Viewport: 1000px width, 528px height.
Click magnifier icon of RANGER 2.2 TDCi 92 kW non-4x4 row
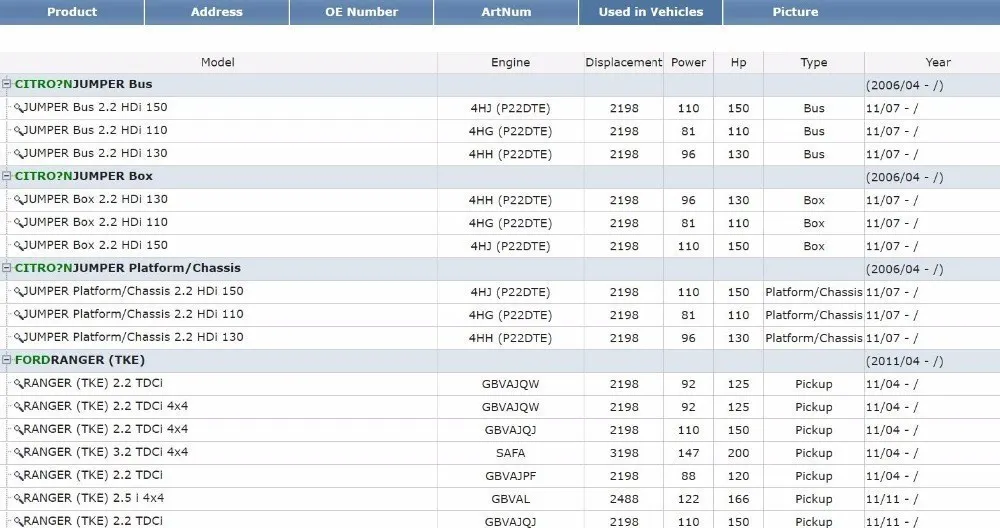click(x=18, y=383)
